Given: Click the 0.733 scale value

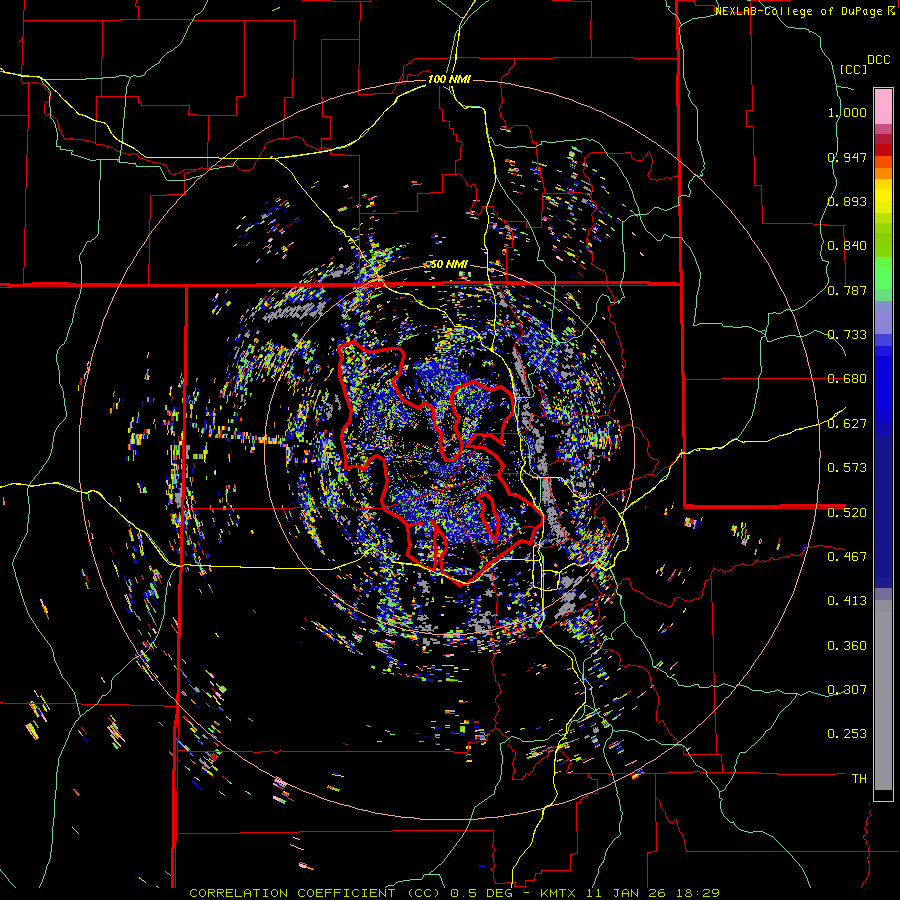Looking at the screenshot, I should (x=847, y=335).
